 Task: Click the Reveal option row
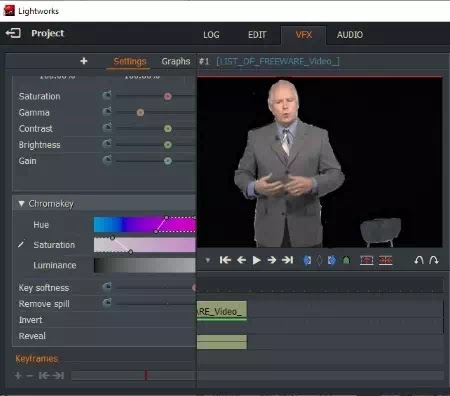(104, 336)
